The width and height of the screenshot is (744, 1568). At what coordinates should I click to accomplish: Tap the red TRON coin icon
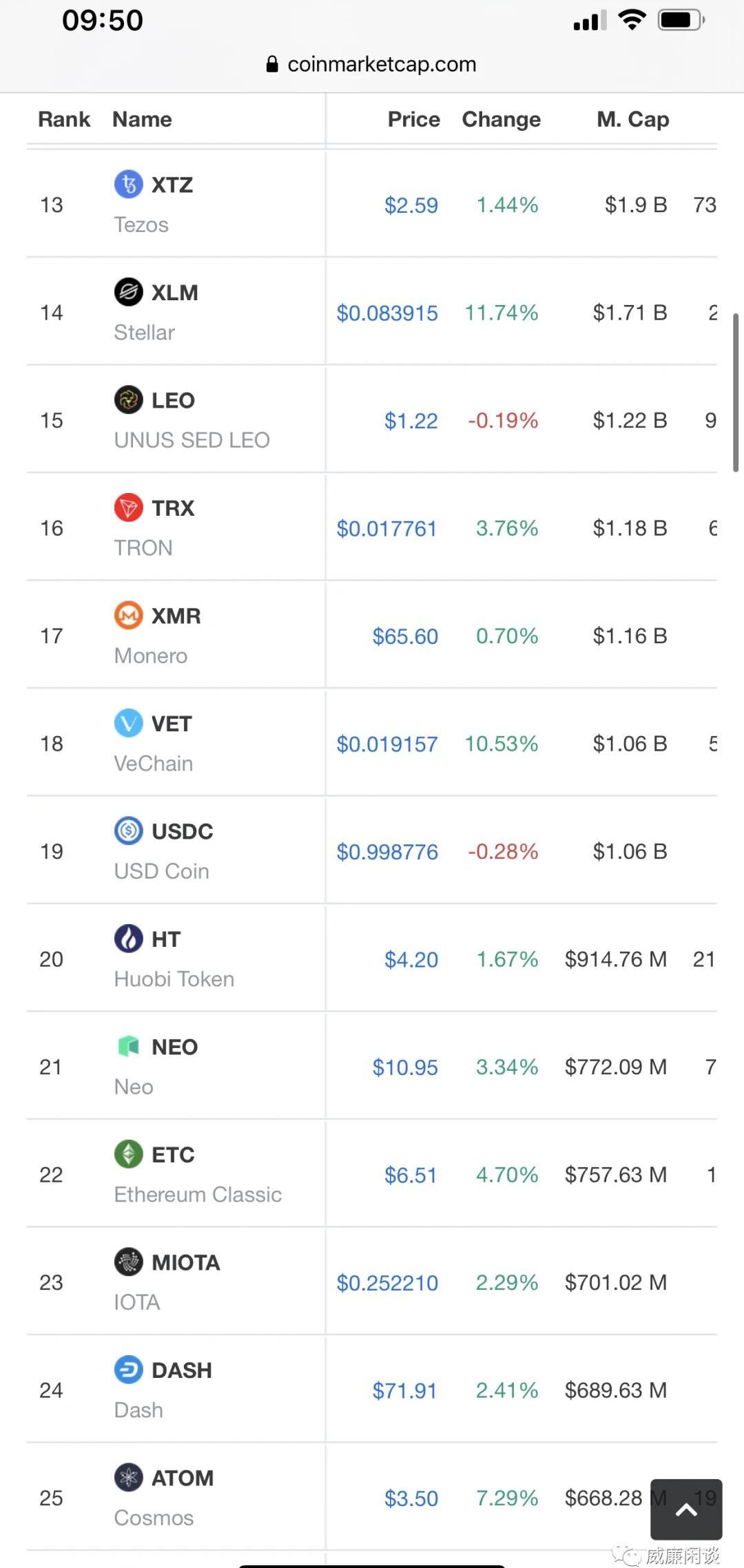pos(128,508)
